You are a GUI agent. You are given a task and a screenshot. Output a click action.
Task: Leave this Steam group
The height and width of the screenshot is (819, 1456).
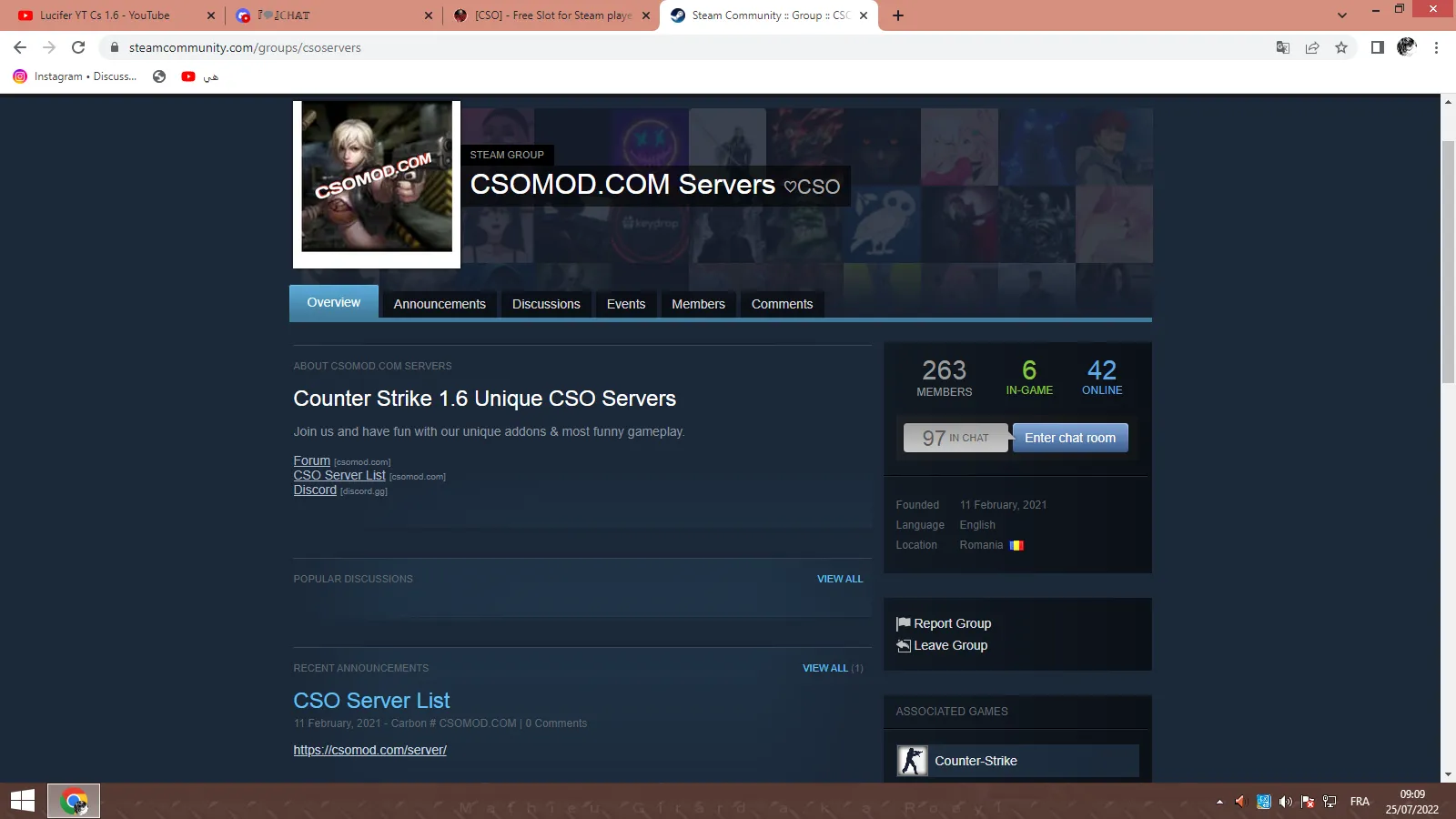click(942, 645)
